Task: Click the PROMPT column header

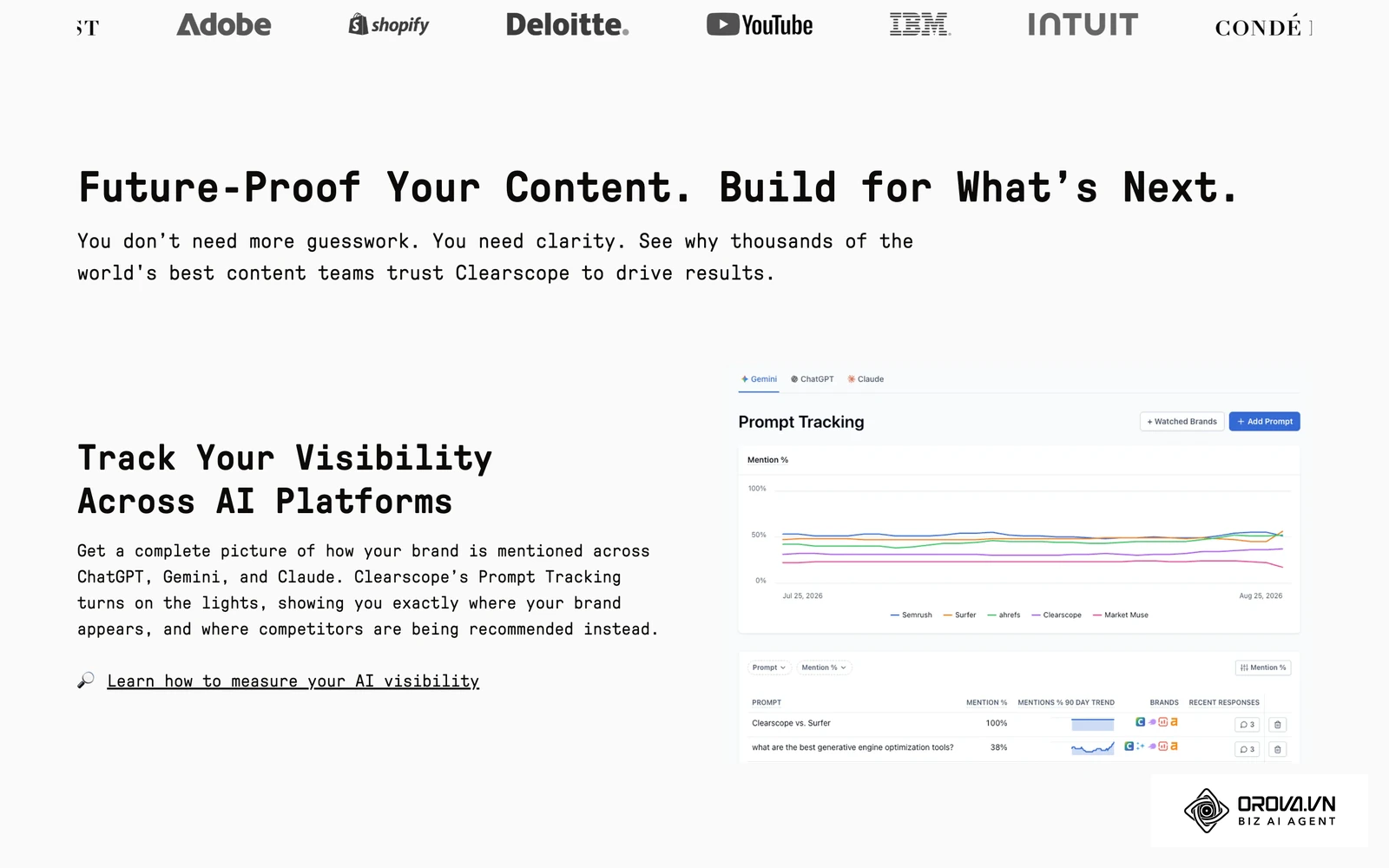Action: coord(767,702)
